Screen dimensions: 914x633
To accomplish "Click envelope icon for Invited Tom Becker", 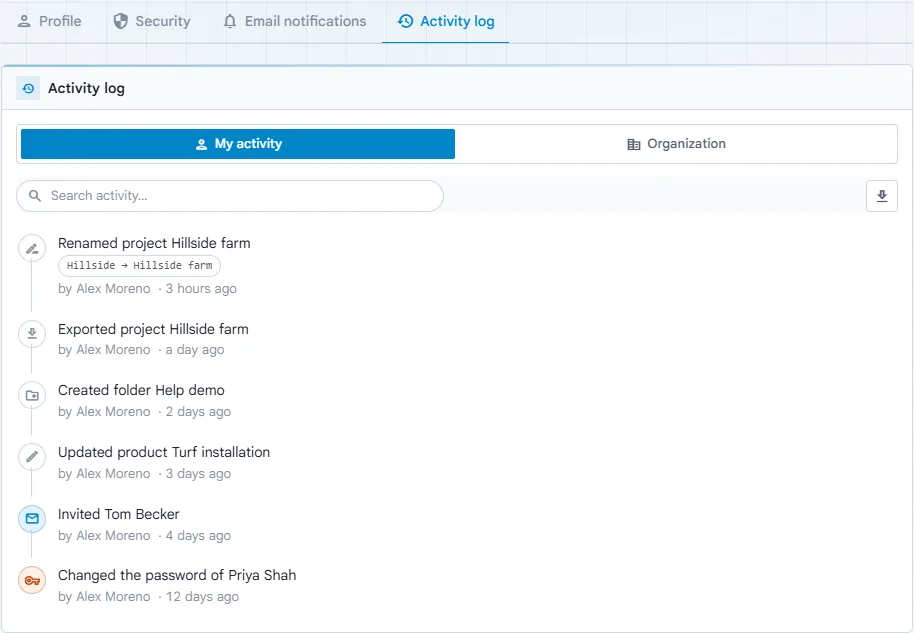I will pyautogui.click(x=32, y=519).
